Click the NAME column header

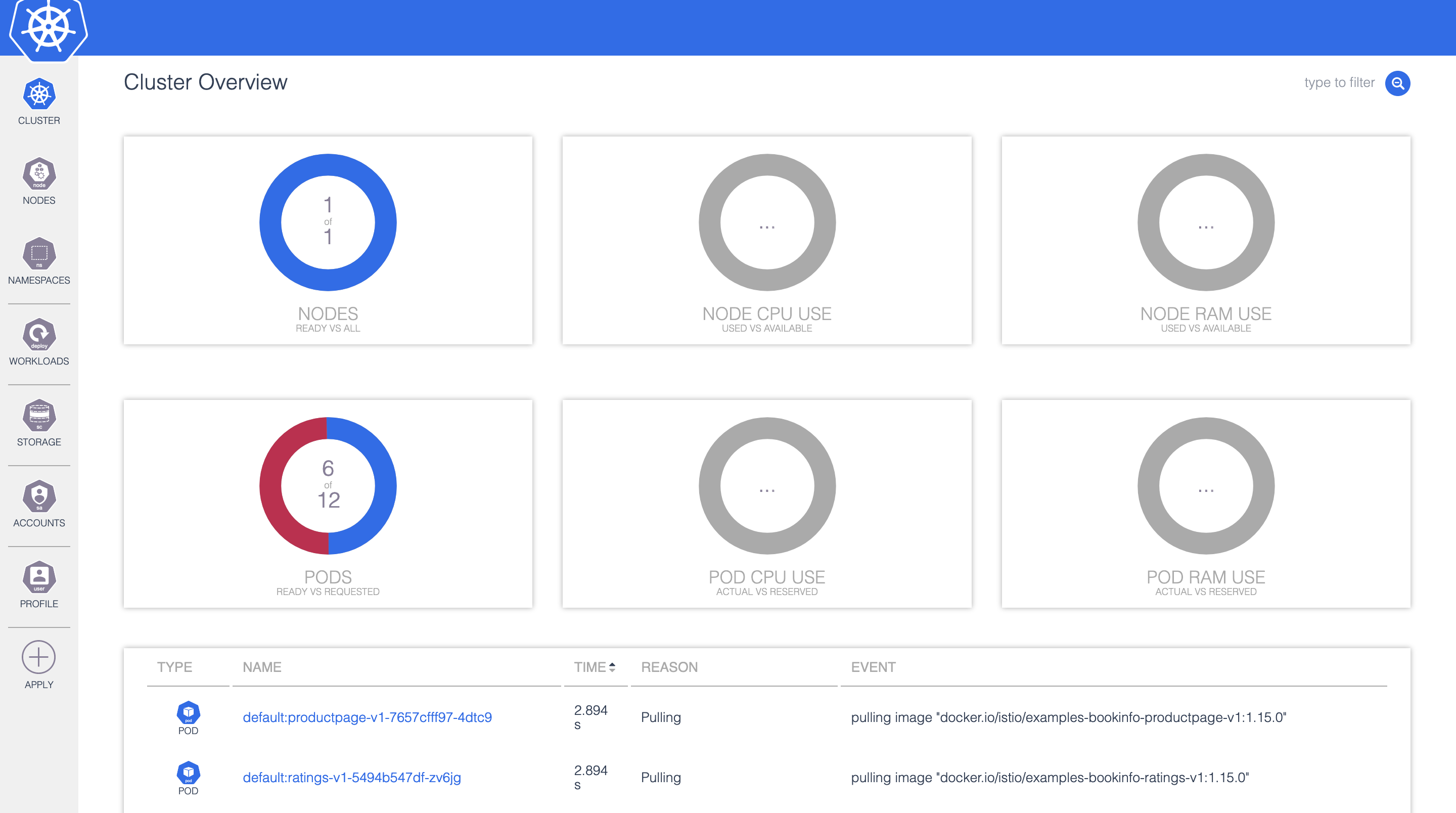262,667
